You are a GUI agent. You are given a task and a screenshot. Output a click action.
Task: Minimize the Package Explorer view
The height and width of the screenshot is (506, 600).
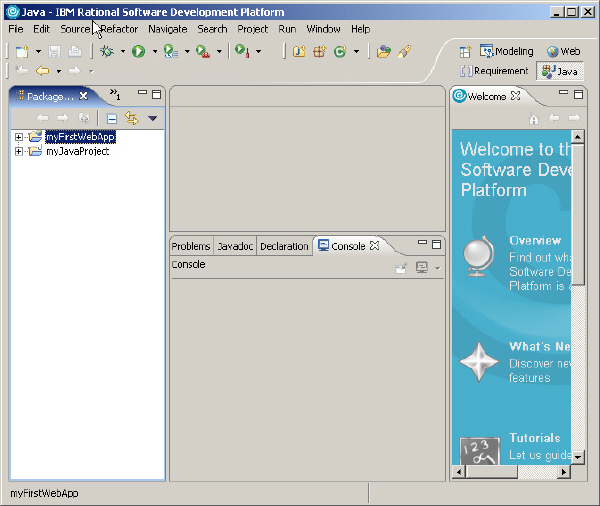click(x=142, y=92)
